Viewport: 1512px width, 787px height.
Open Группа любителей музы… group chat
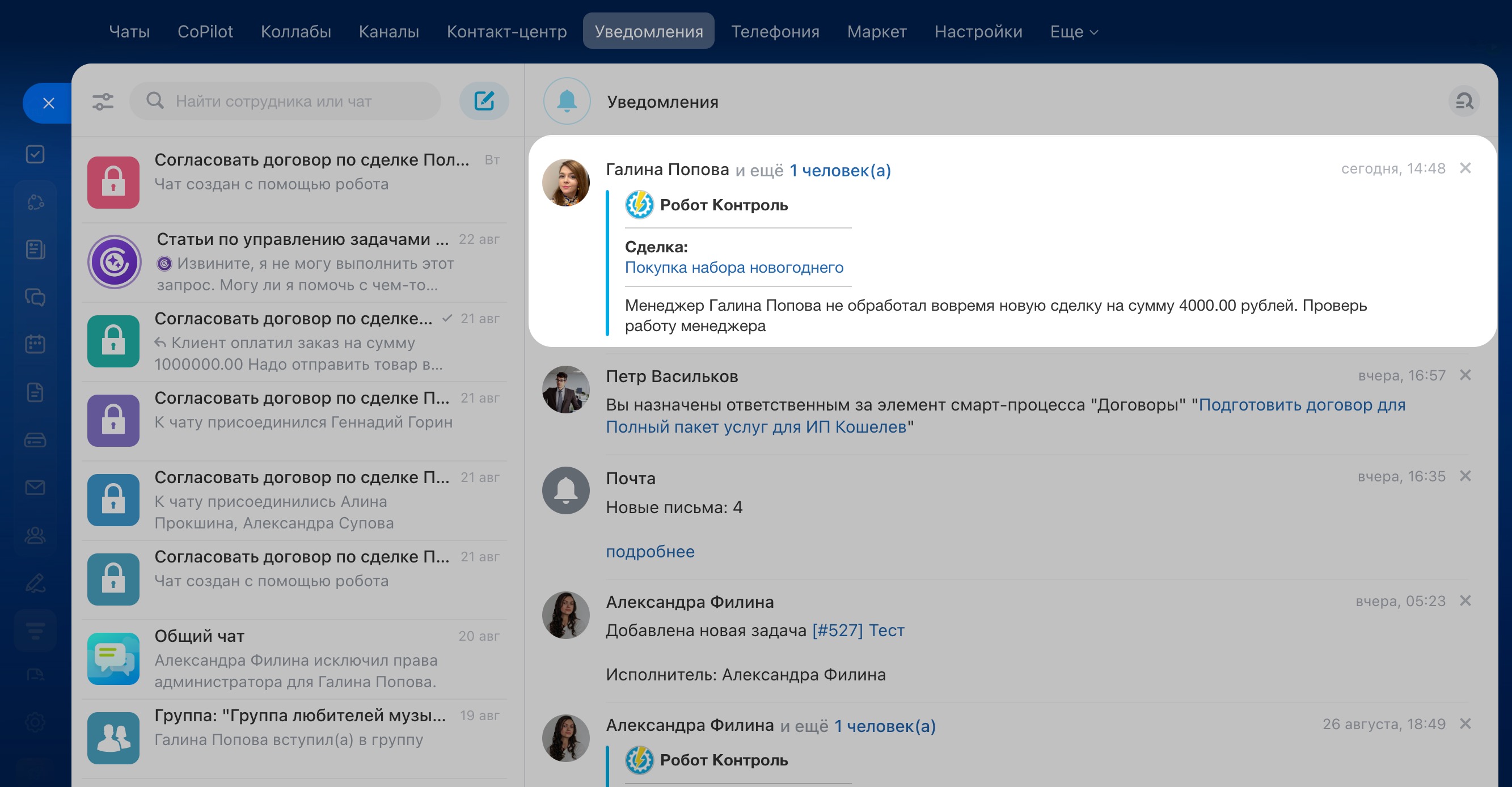coord(295,738)
